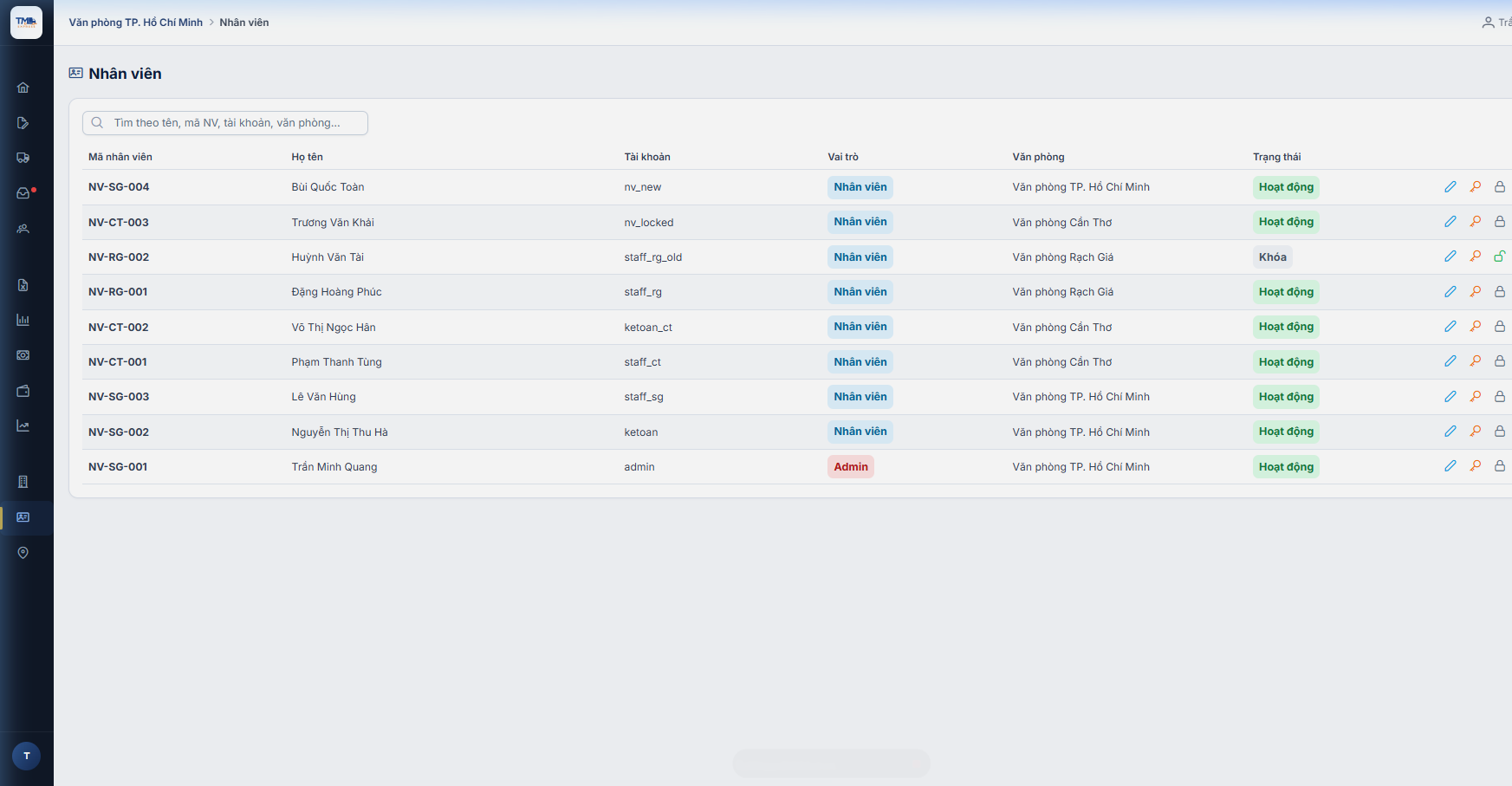Select employee code NV-SG-004
Viewport: 1512px width, 786px height.
[119, 187]
